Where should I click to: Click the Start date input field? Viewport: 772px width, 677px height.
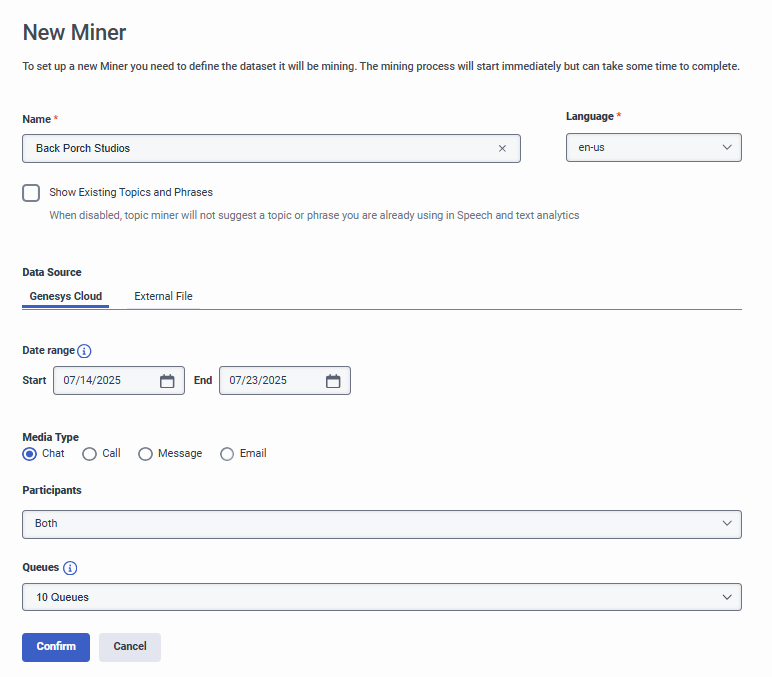point(105,381)
